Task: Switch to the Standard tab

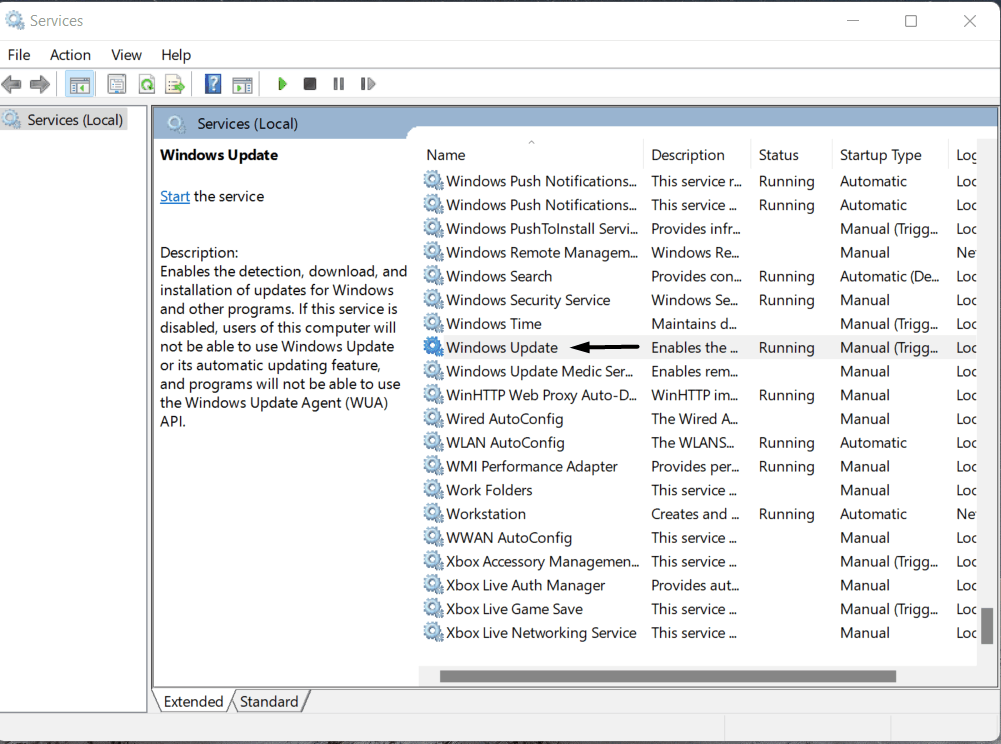Action: tap(269, 701)
